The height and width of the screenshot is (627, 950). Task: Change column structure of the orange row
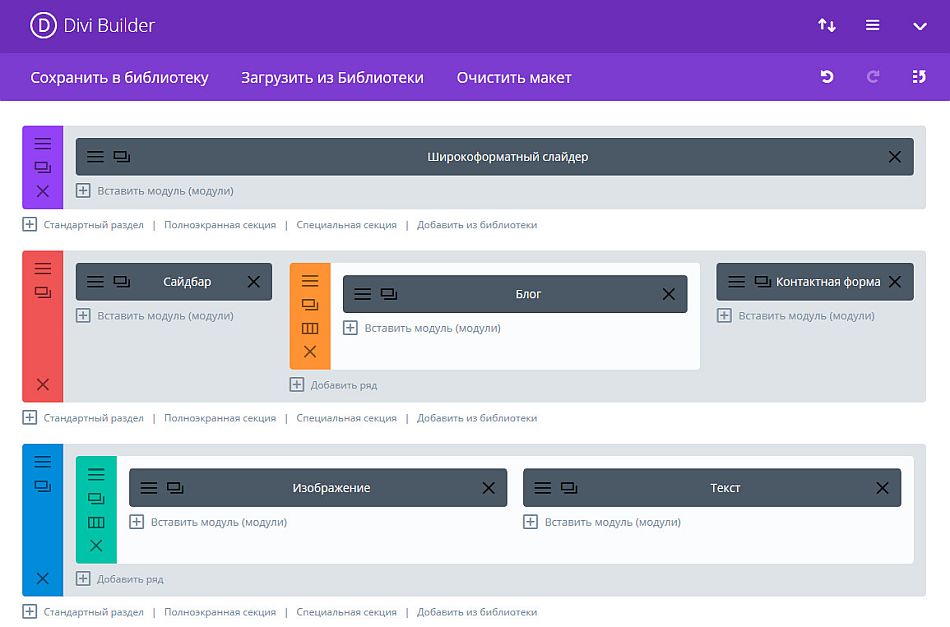point(309,329)
